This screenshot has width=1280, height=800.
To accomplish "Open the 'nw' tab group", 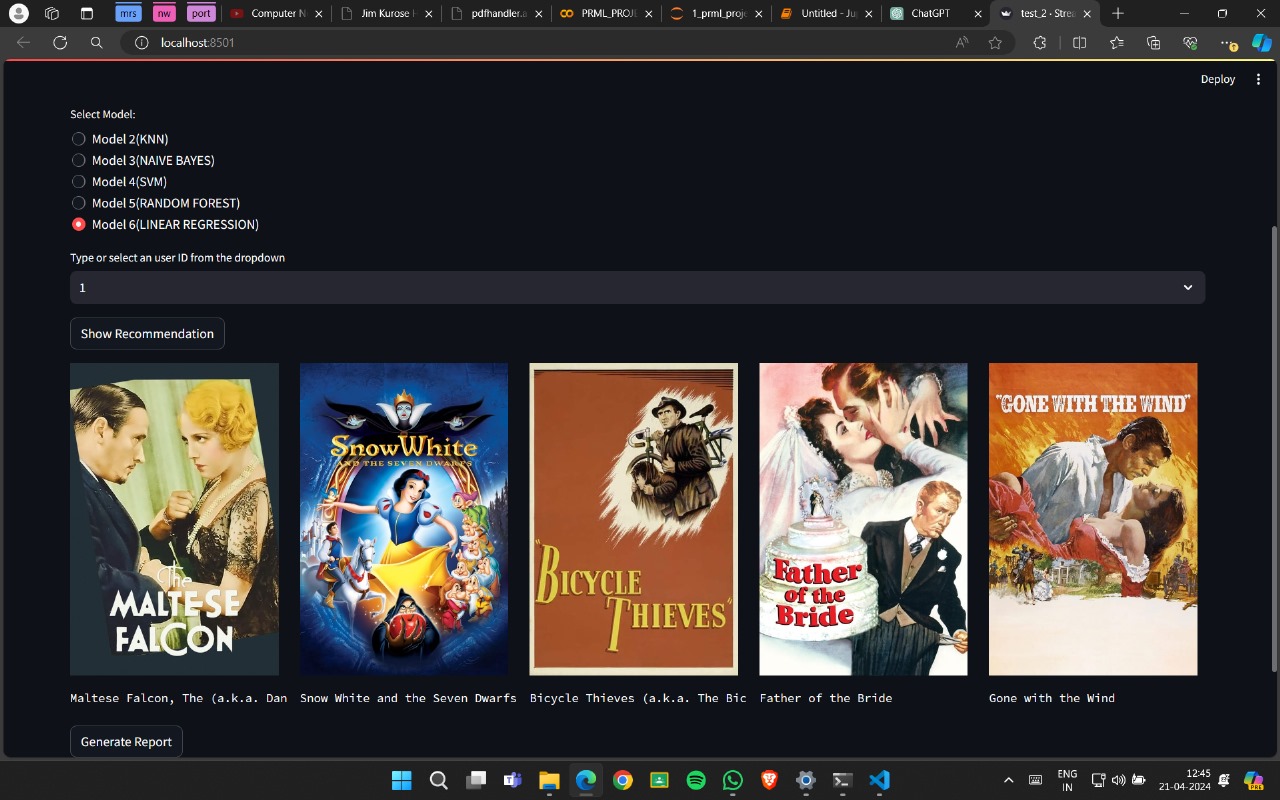I will coord(164,14).
